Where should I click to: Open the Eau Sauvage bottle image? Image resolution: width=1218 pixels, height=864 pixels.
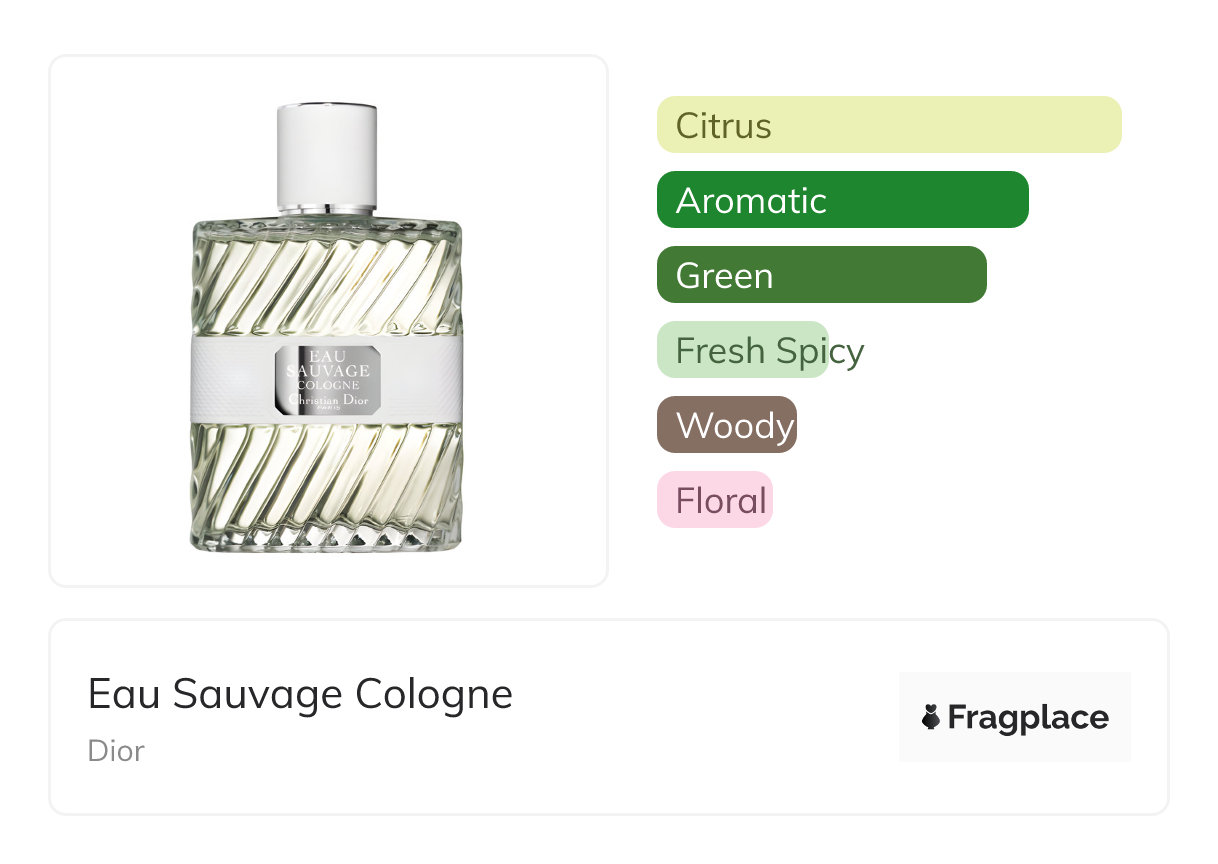327,326
